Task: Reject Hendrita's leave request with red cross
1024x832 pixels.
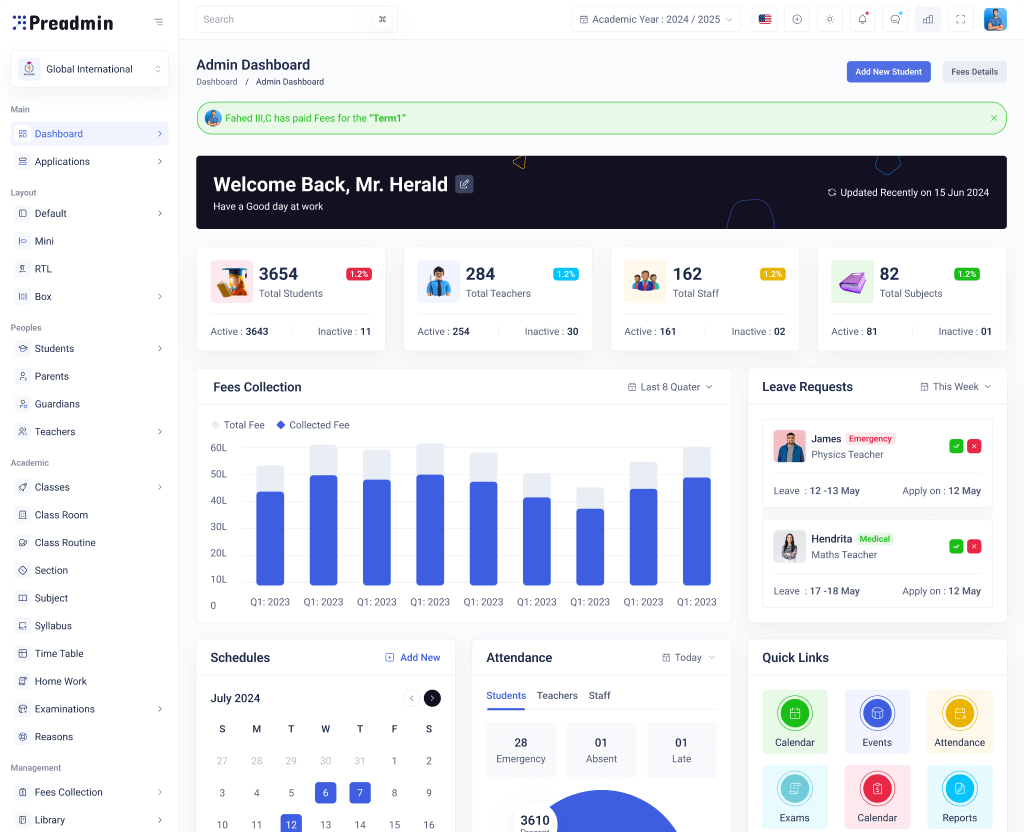Action: point(975,546)
